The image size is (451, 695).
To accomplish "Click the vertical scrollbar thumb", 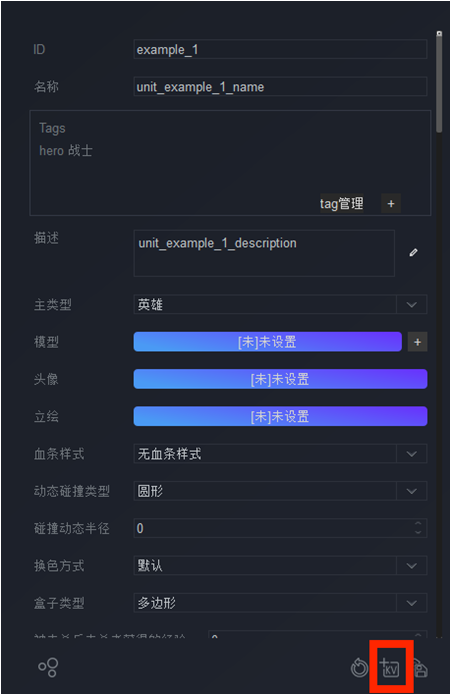I will (x=439, y=83).
